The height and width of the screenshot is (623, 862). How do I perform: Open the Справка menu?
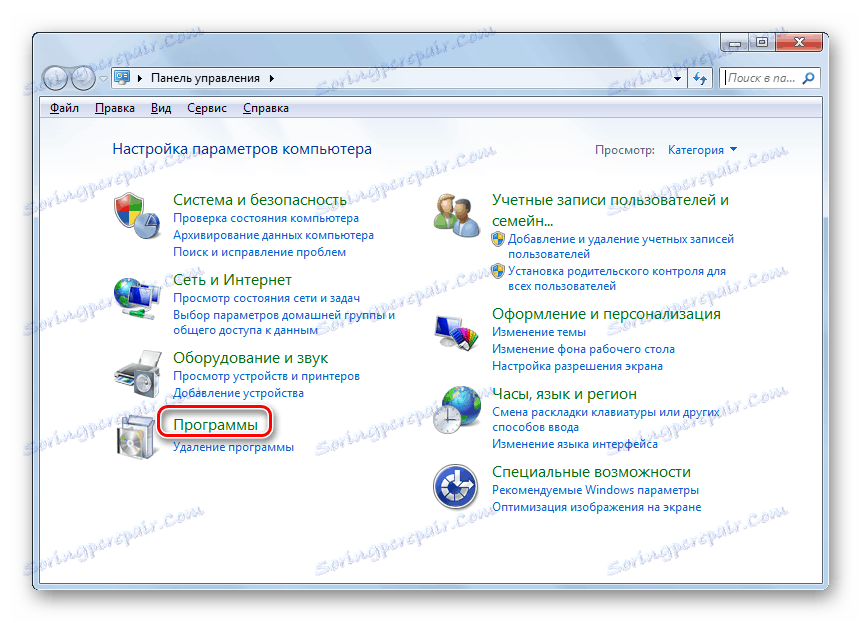[266, 108]
